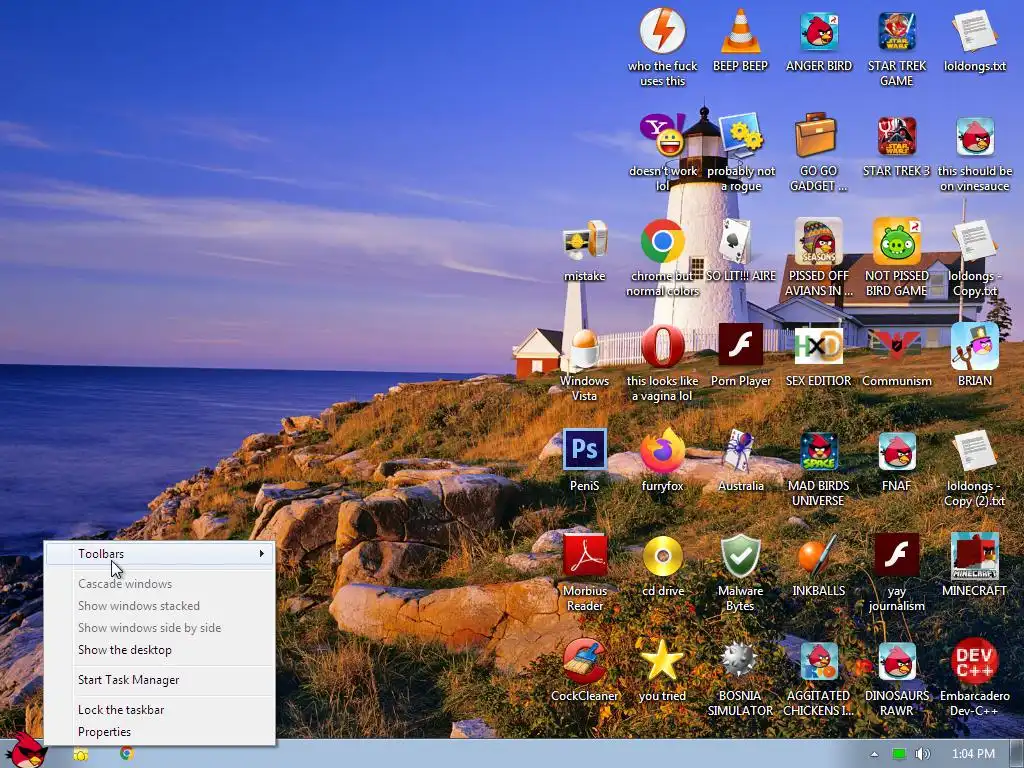Viewport: 1024px width, 768px height.
Task: Open the Flash icon labeled yay journalism
Action: click(x=897, y=554)
